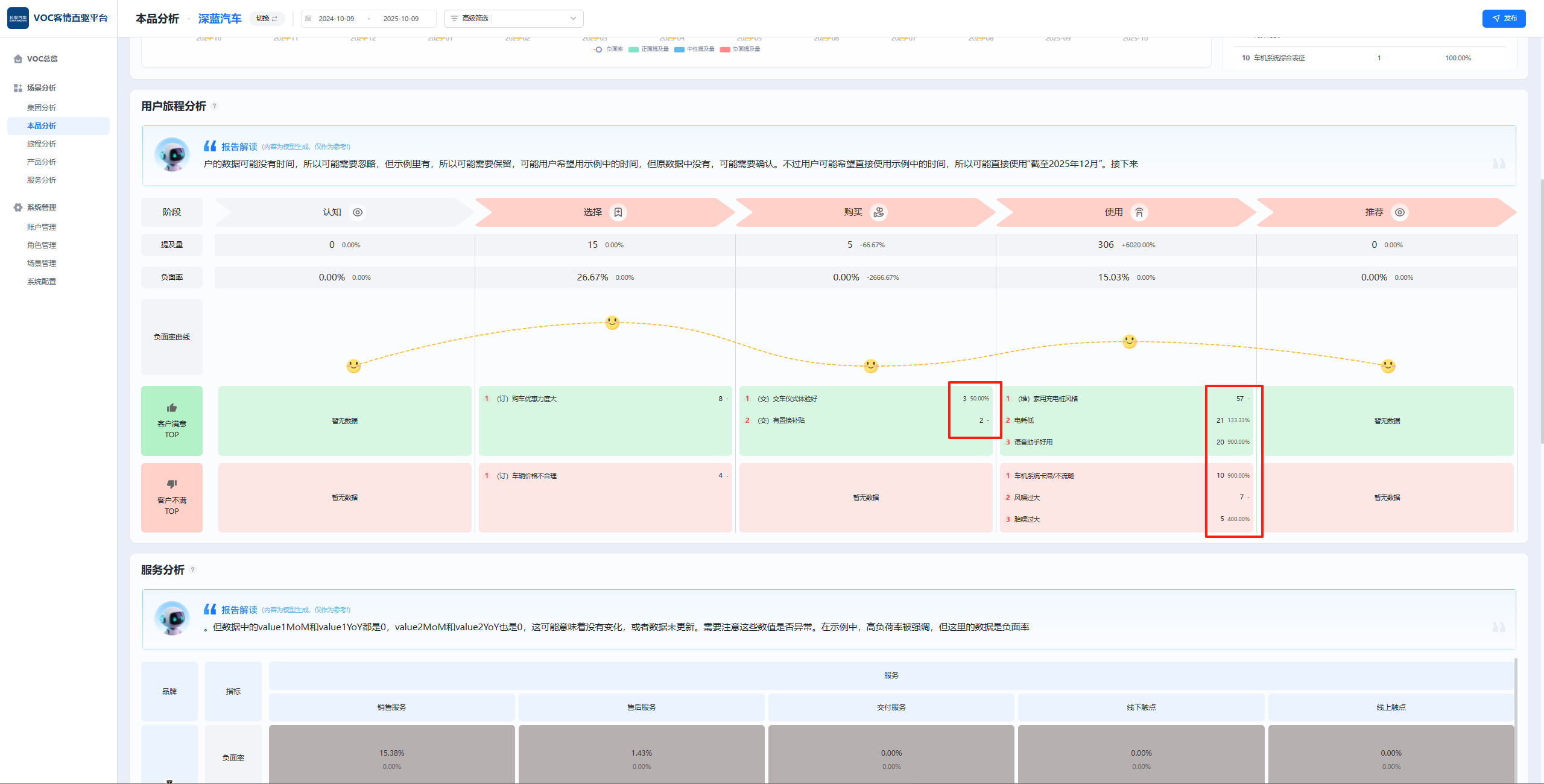Click help icon beside 用户旅程分析
Image resolution: width=1544 pixels, height=784 pixels.
[214, 106]
